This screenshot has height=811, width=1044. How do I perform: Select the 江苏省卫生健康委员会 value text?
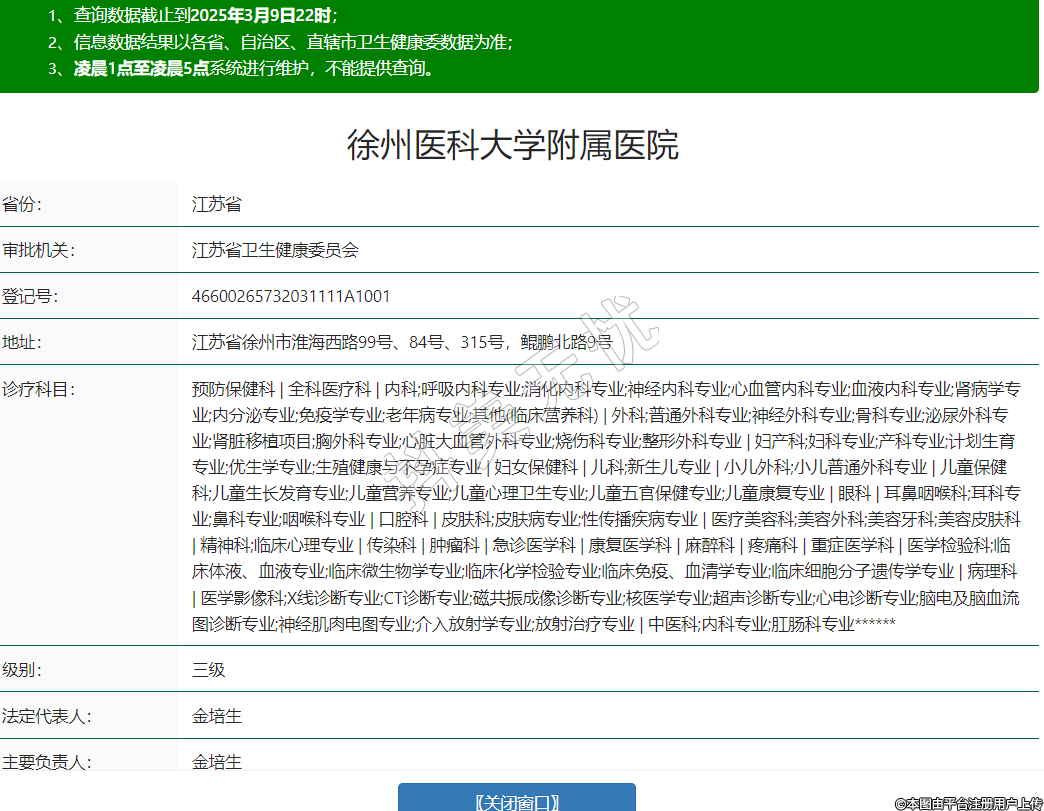click(275, 250)
